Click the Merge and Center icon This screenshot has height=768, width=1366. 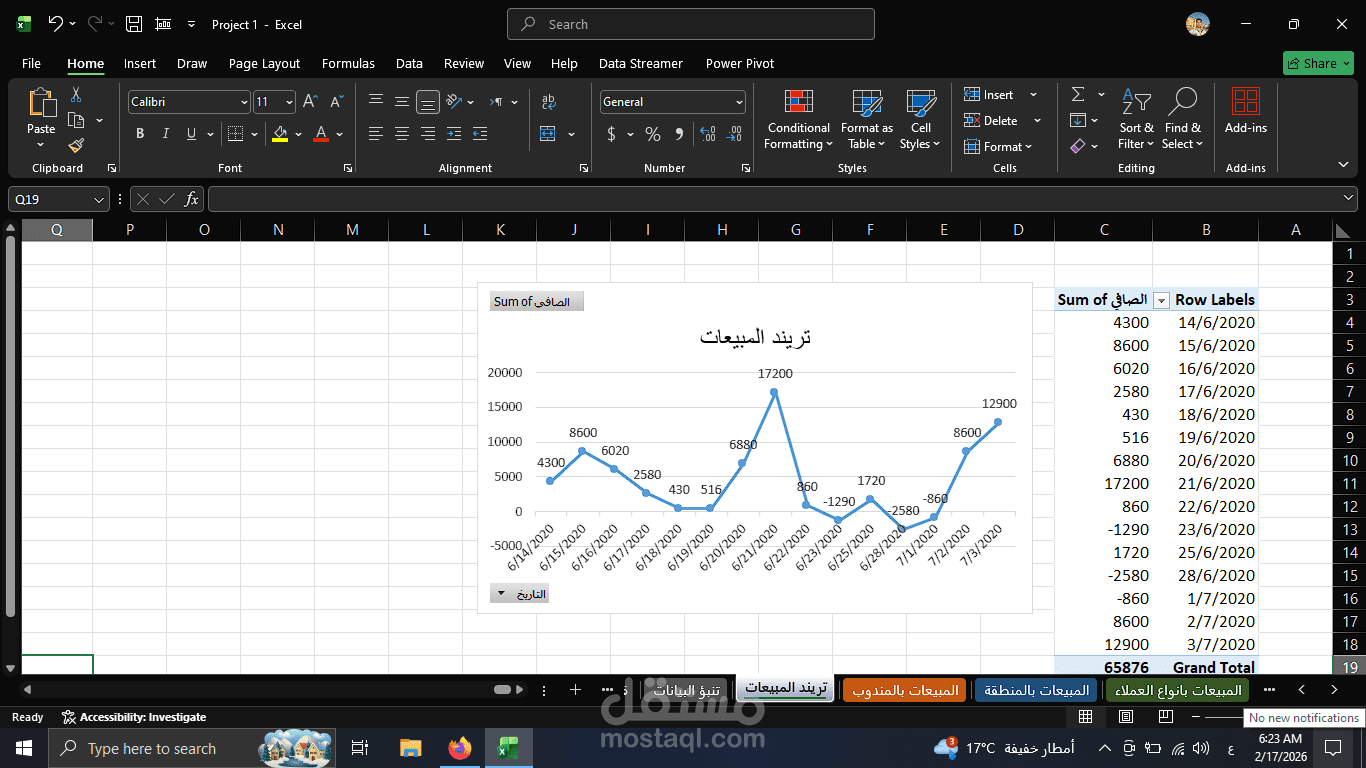[548, 134]
